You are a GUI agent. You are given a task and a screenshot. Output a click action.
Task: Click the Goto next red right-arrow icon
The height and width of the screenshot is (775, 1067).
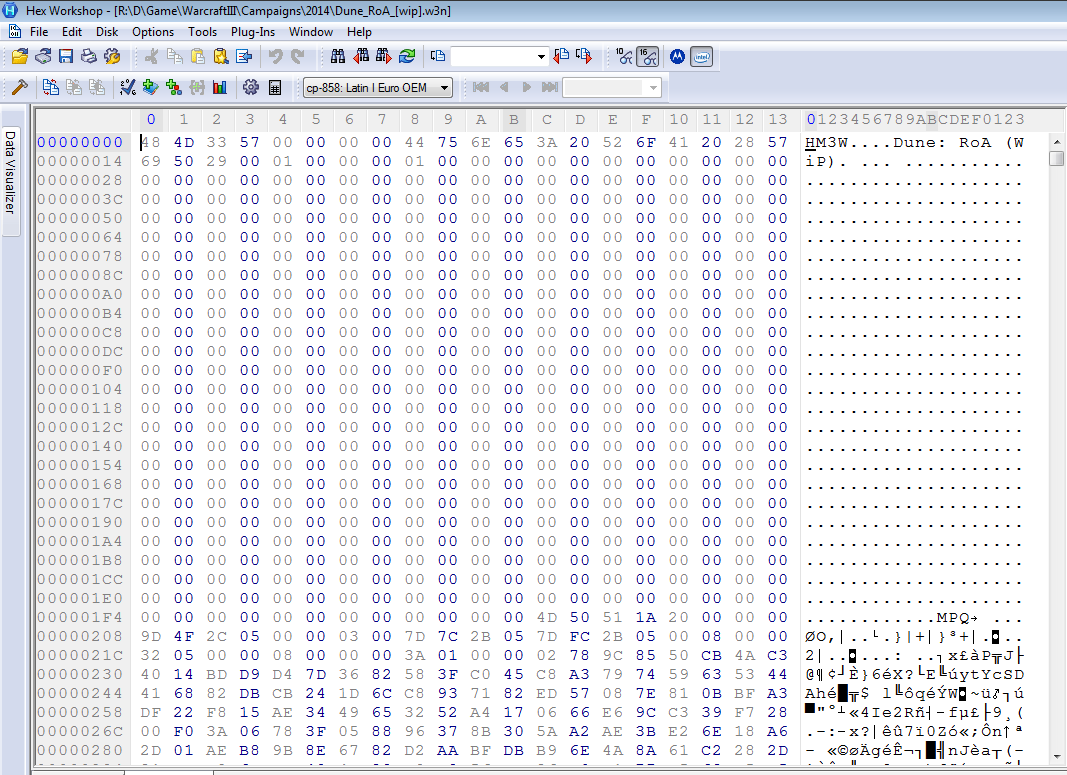click(x=584, y=56)
